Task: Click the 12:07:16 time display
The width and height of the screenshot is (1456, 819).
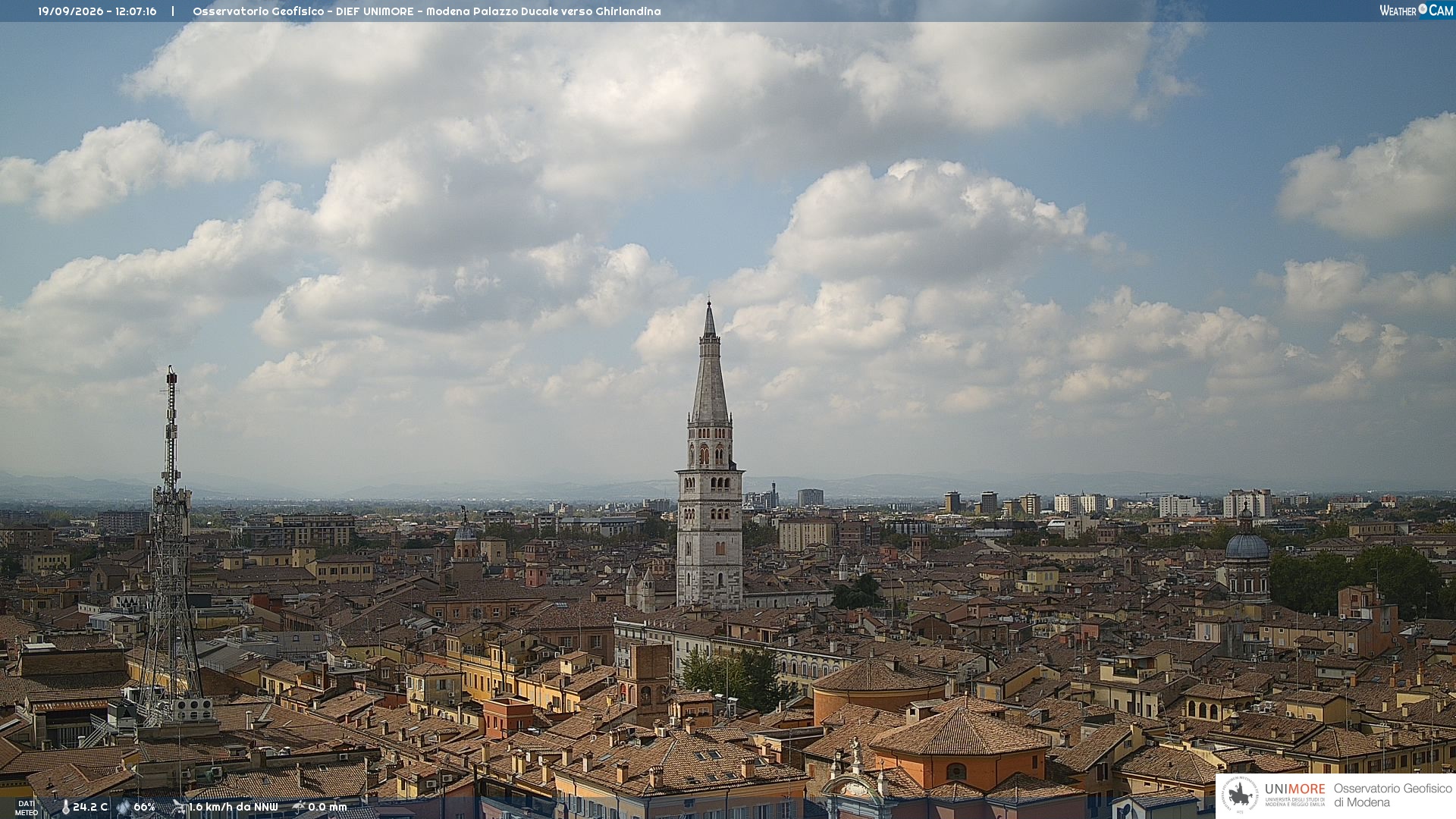Action: pos(136,11)
